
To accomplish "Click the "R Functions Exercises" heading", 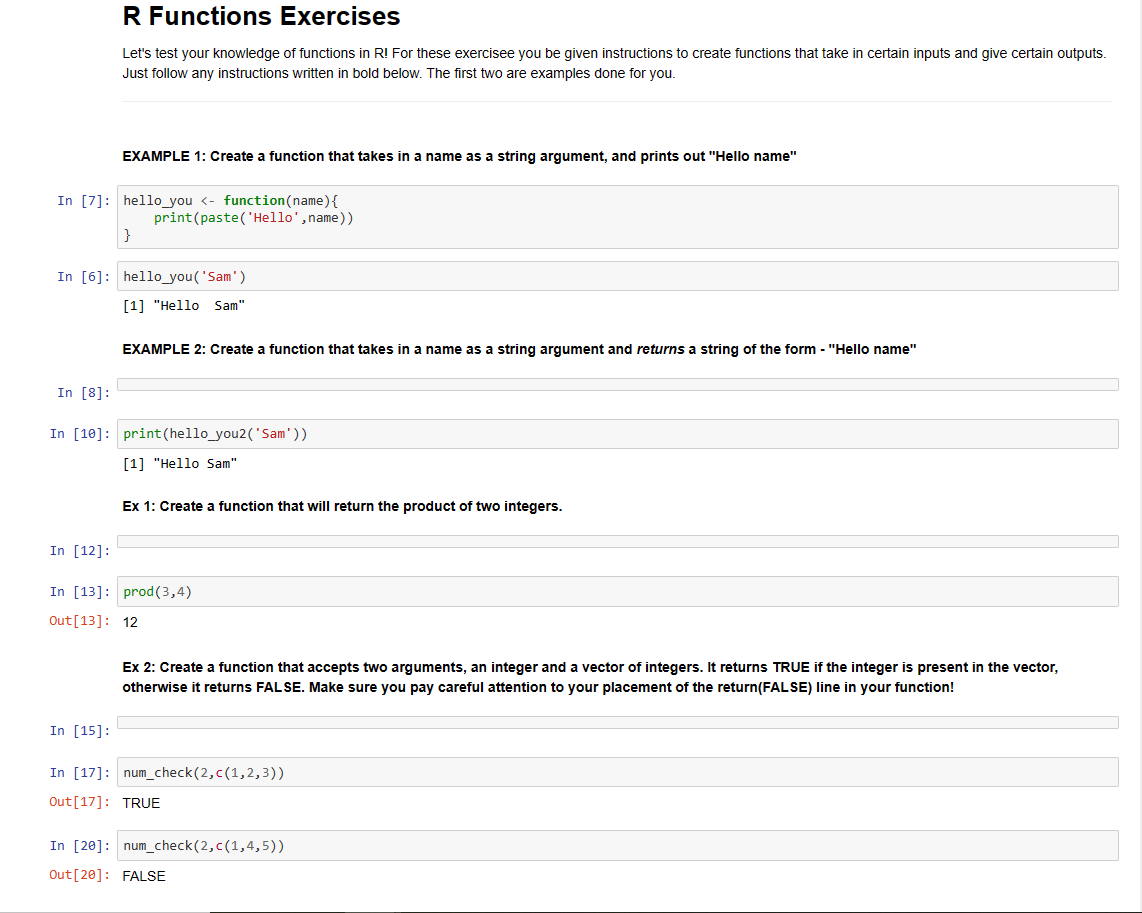I will 261,17.
